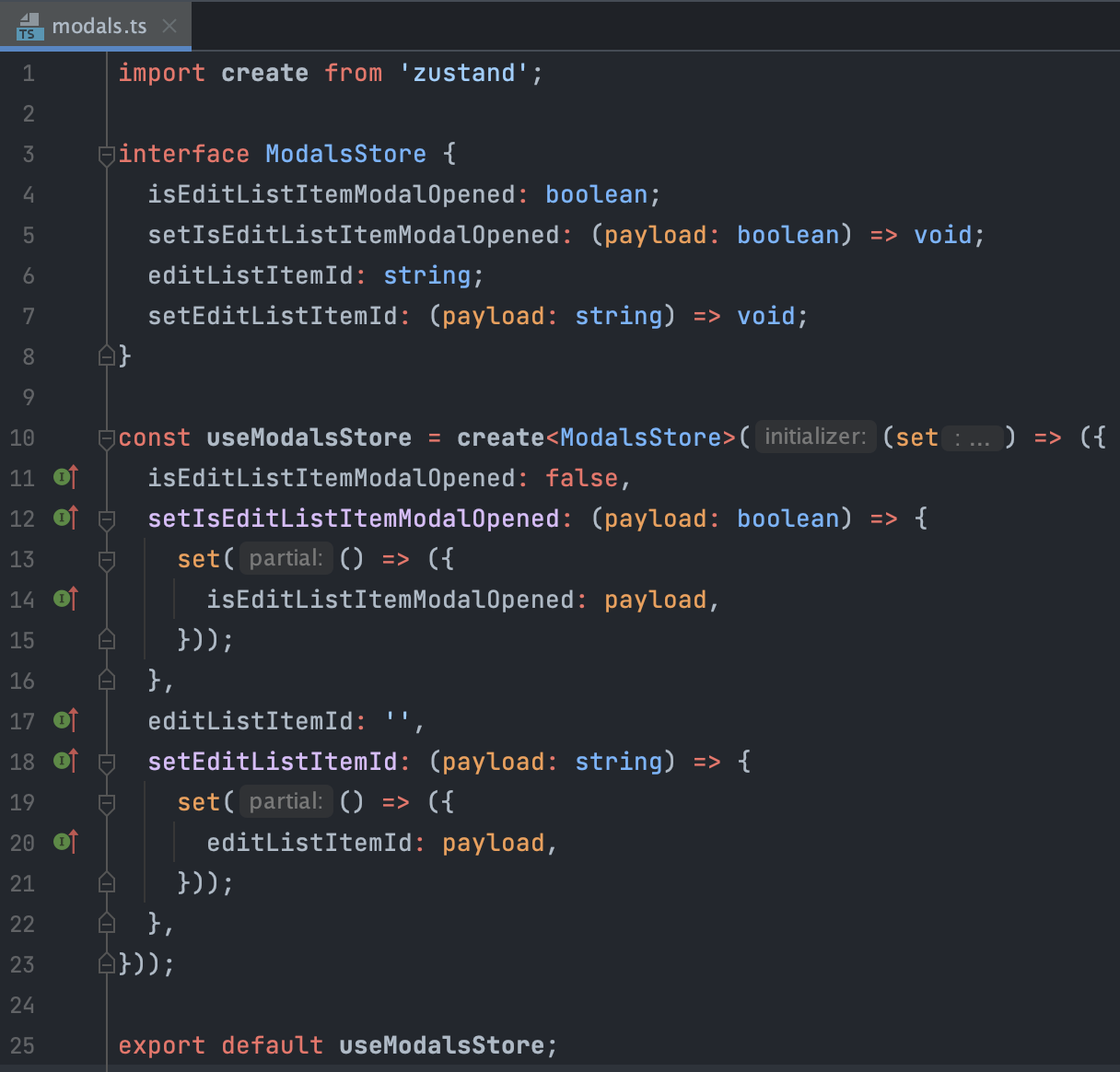
Task: Place cursor on 'zustand' import string
Action: tap(463, 73)
